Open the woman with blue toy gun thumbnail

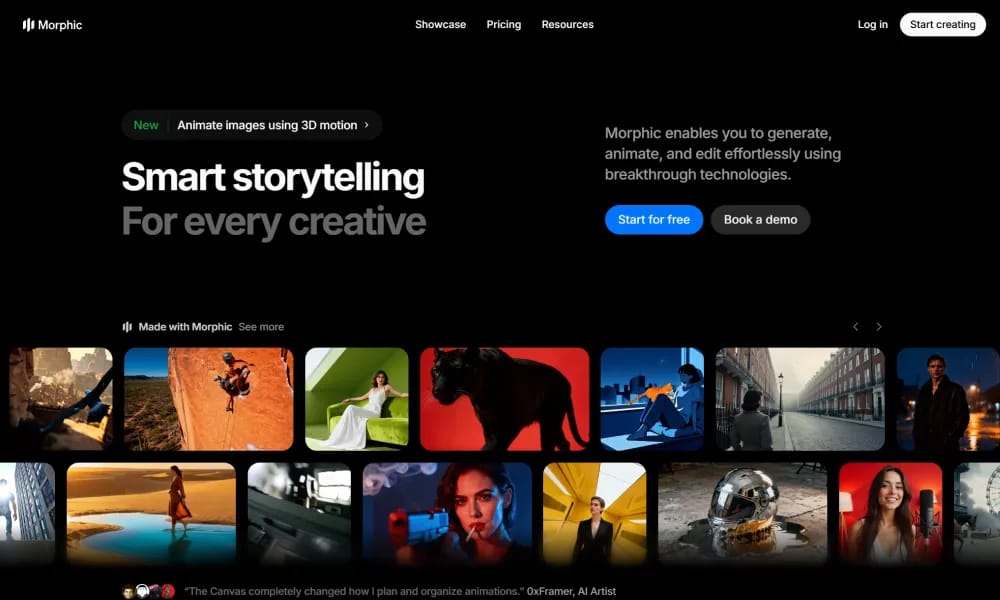447,514
